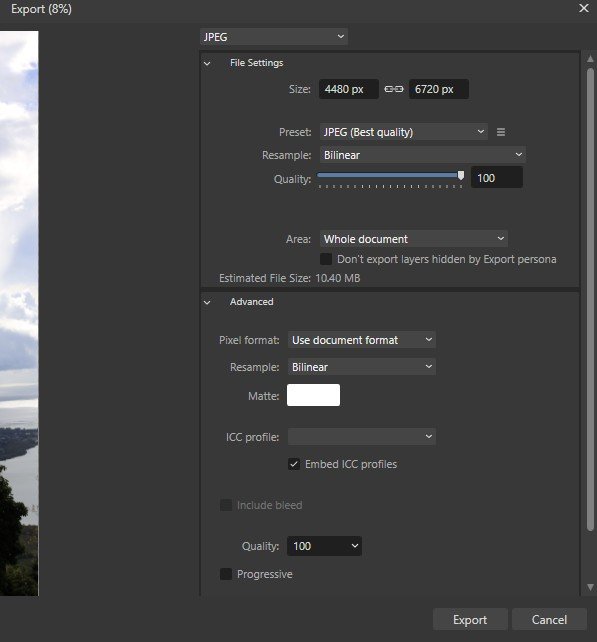This screenshot has width=597, height=642.
Task: Collapse the Advanced section chevron
Action: click(x=207, y=303)
